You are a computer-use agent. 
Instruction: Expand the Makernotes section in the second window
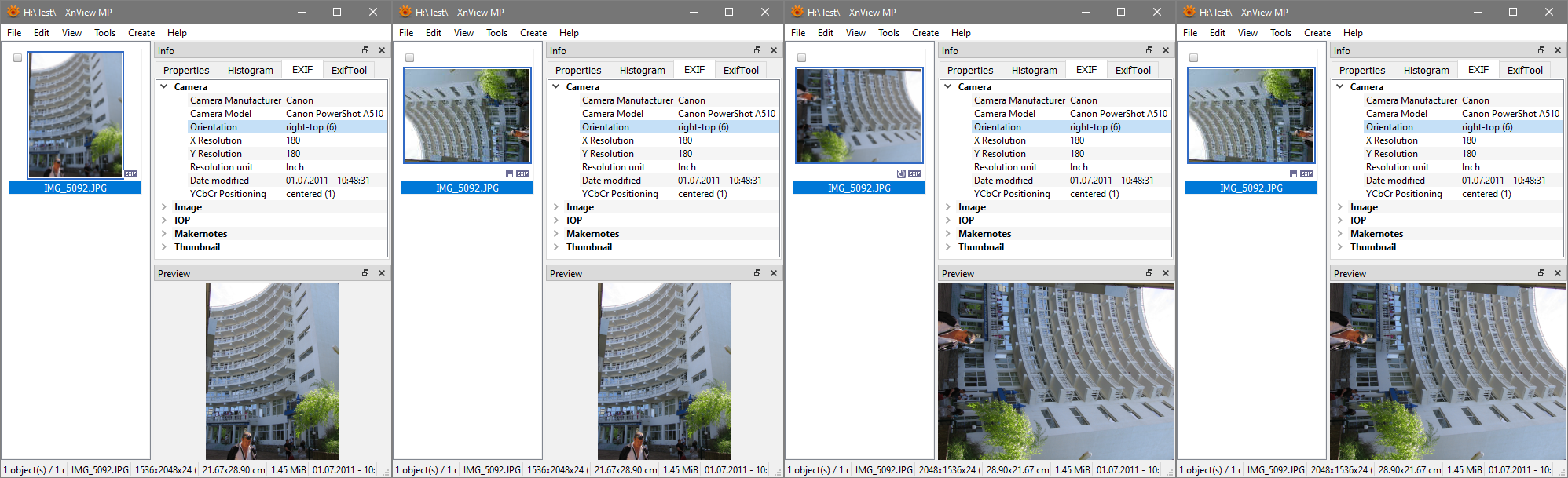[x=556, y=234]
